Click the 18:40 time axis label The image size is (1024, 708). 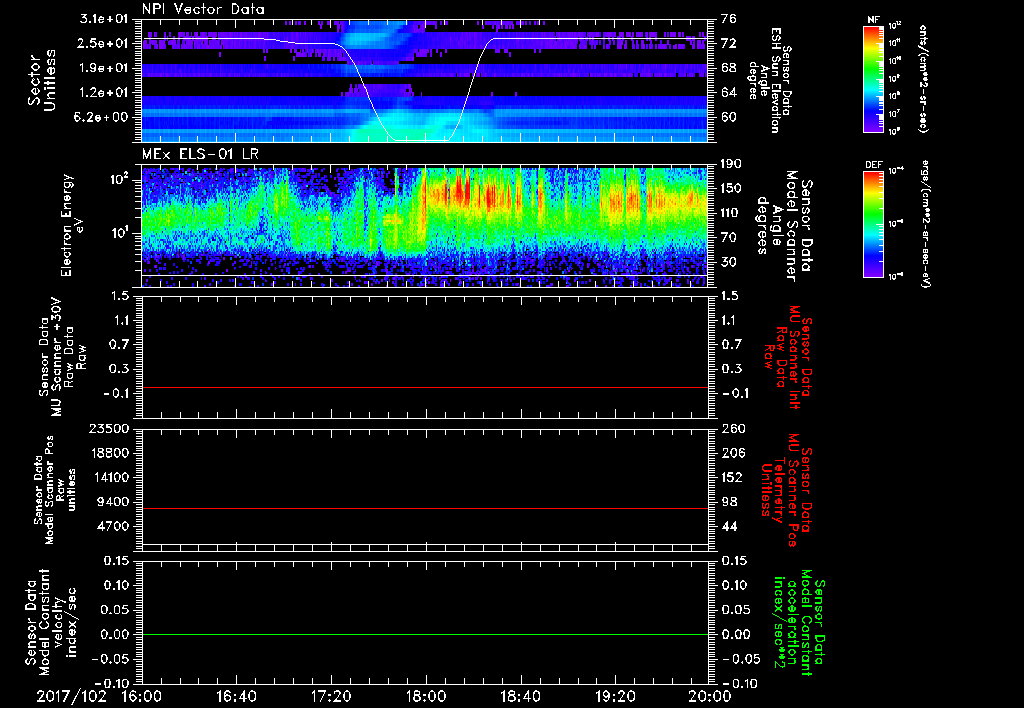click(x=520, y=696)
